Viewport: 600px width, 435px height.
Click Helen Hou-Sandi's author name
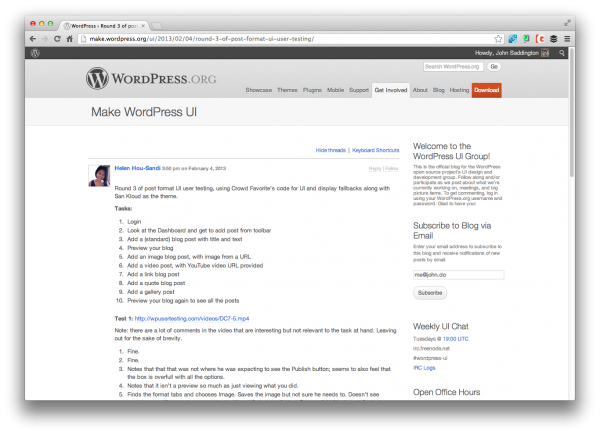click(137, 168)
